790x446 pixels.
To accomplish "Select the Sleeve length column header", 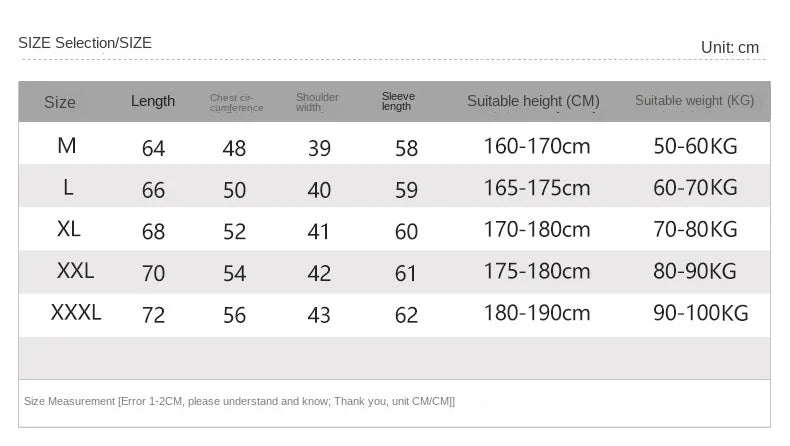I will [398, 101].
